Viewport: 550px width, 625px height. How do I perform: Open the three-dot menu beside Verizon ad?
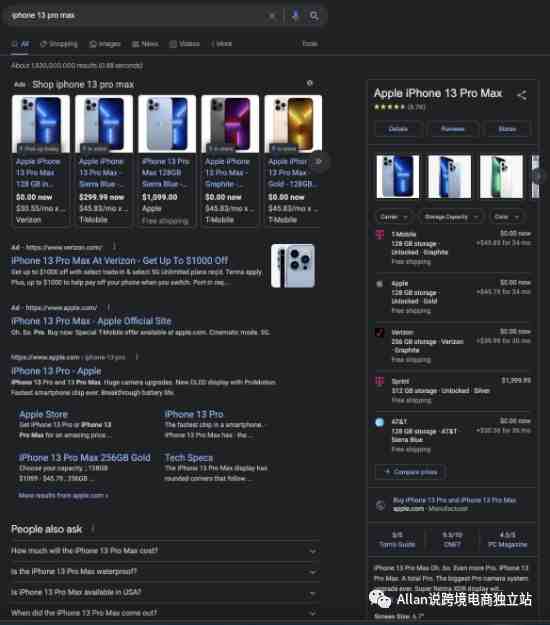click(114, 247)
